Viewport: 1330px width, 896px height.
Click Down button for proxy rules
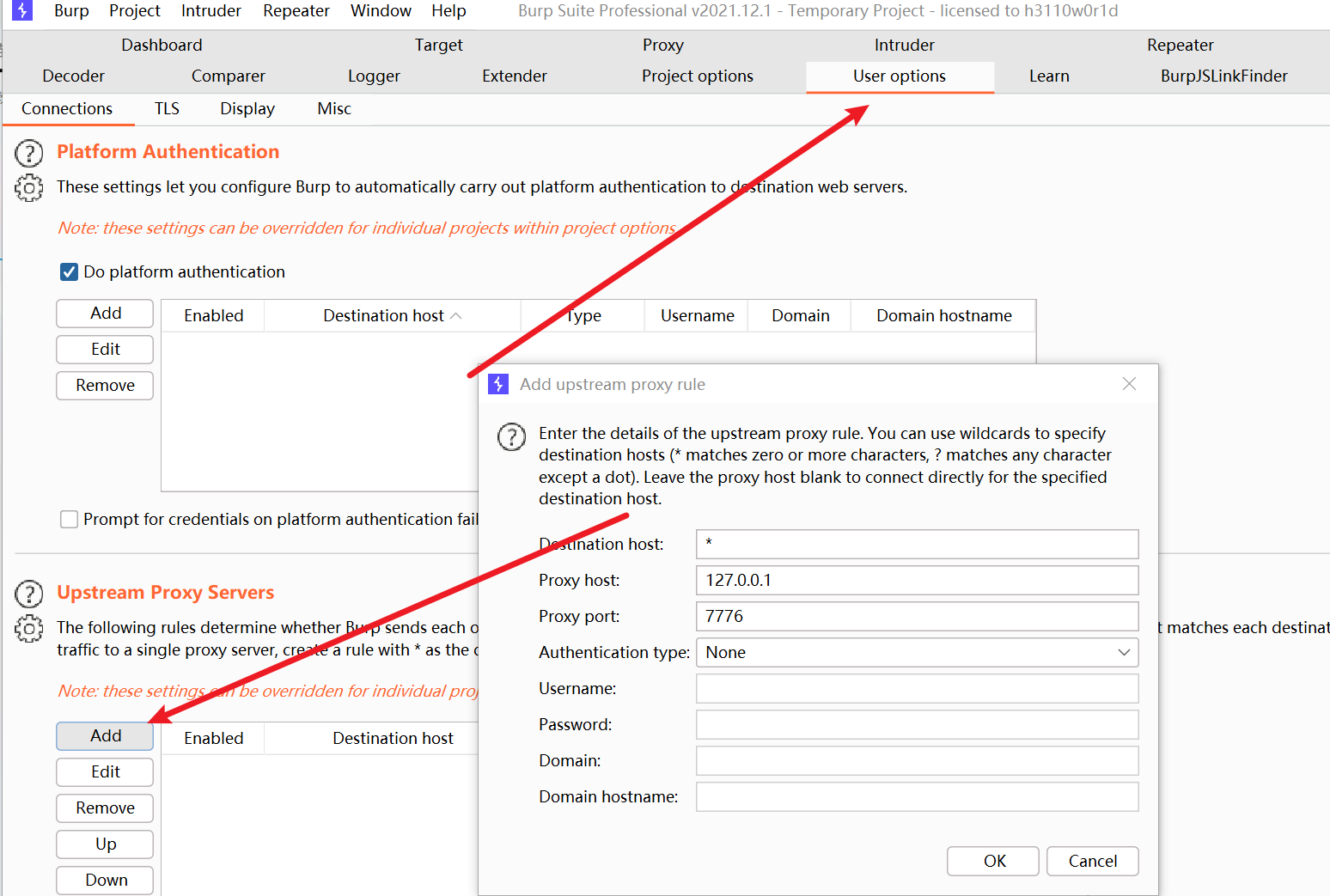[x=105, y=881]
